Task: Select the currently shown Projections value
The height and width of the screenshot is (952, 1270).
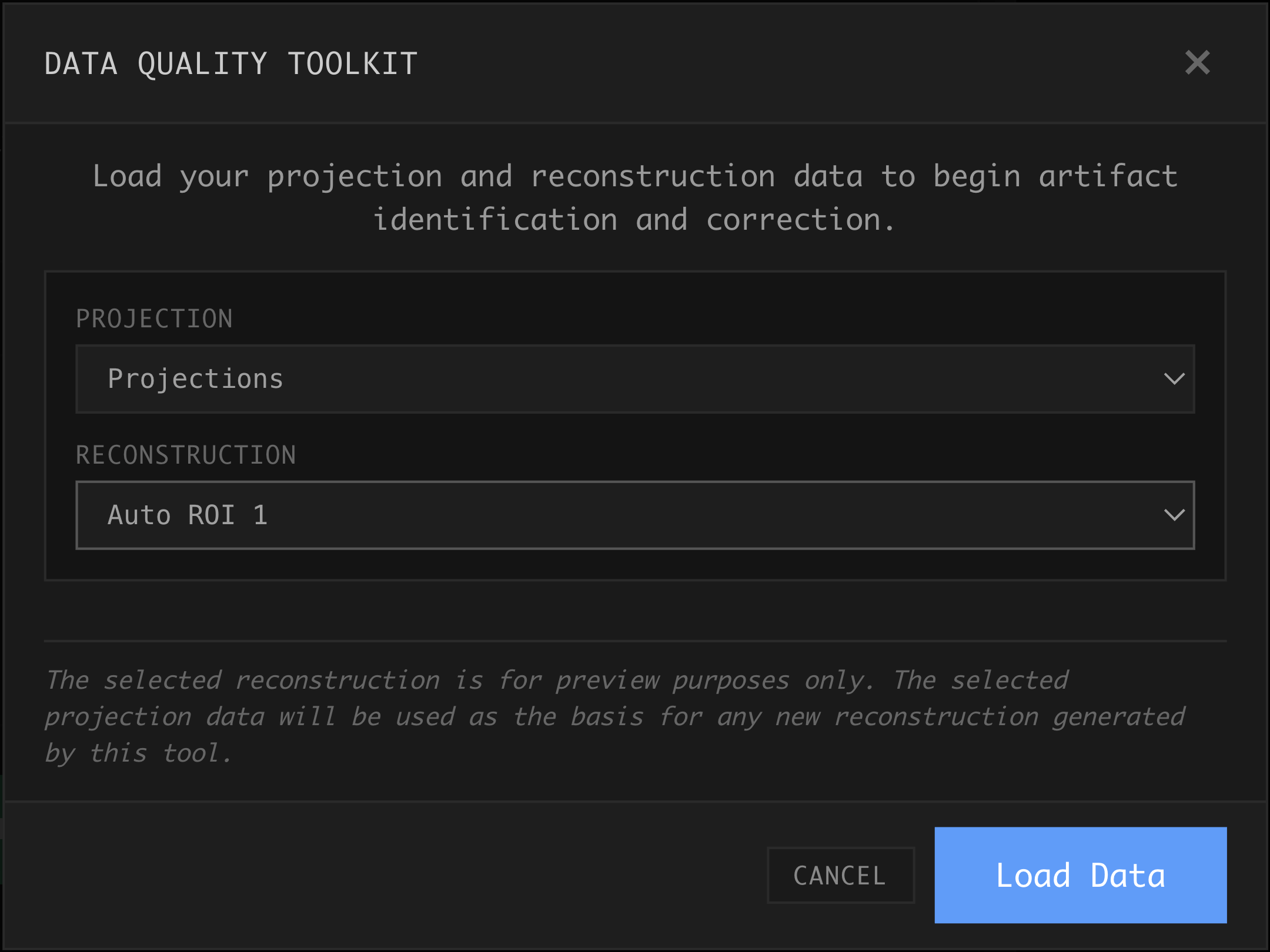Action: (196, 380)
